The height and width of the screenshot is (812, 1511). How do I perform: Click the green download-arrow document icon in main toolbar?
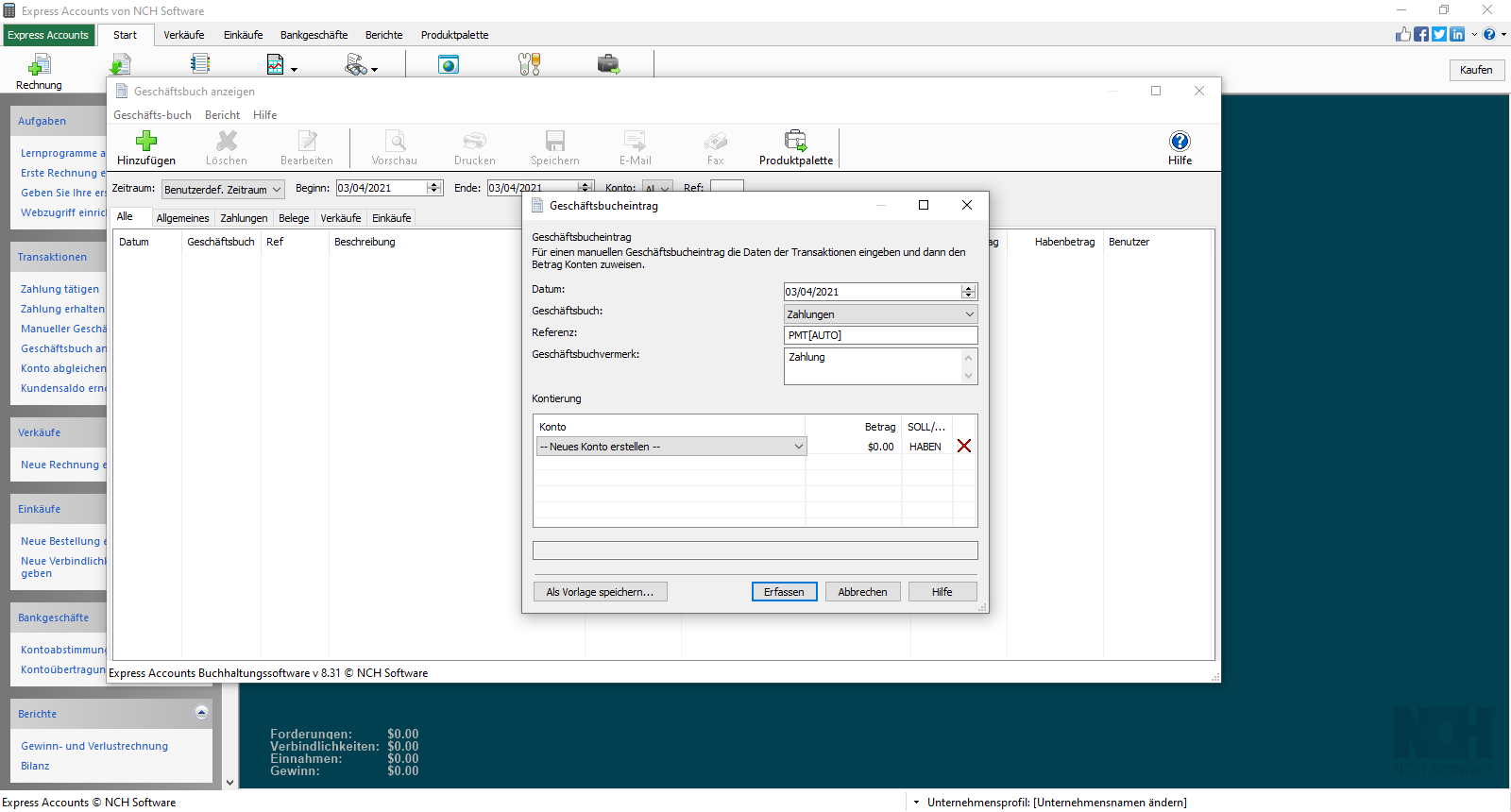point(120,64)
